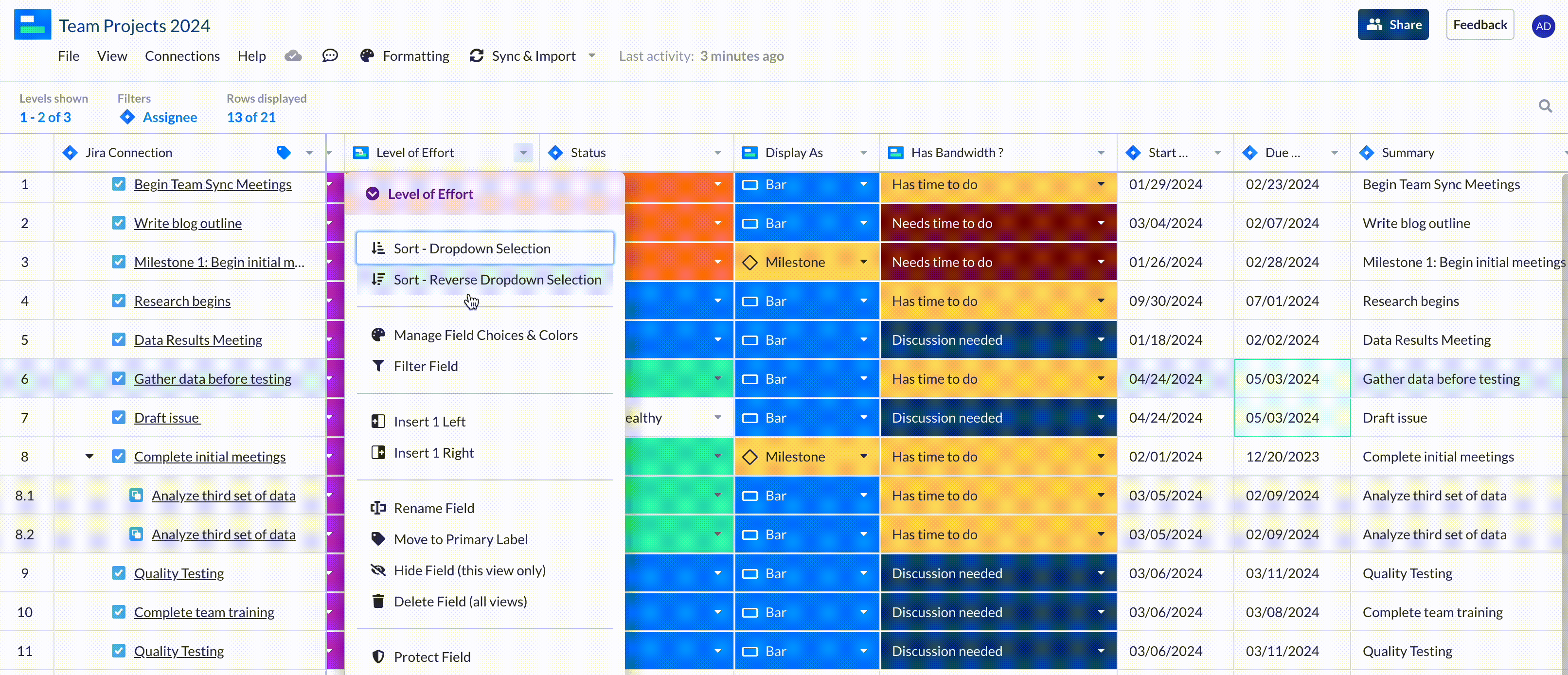
Task: Open the Gather data before testing link
Action: tap(213, 379)
